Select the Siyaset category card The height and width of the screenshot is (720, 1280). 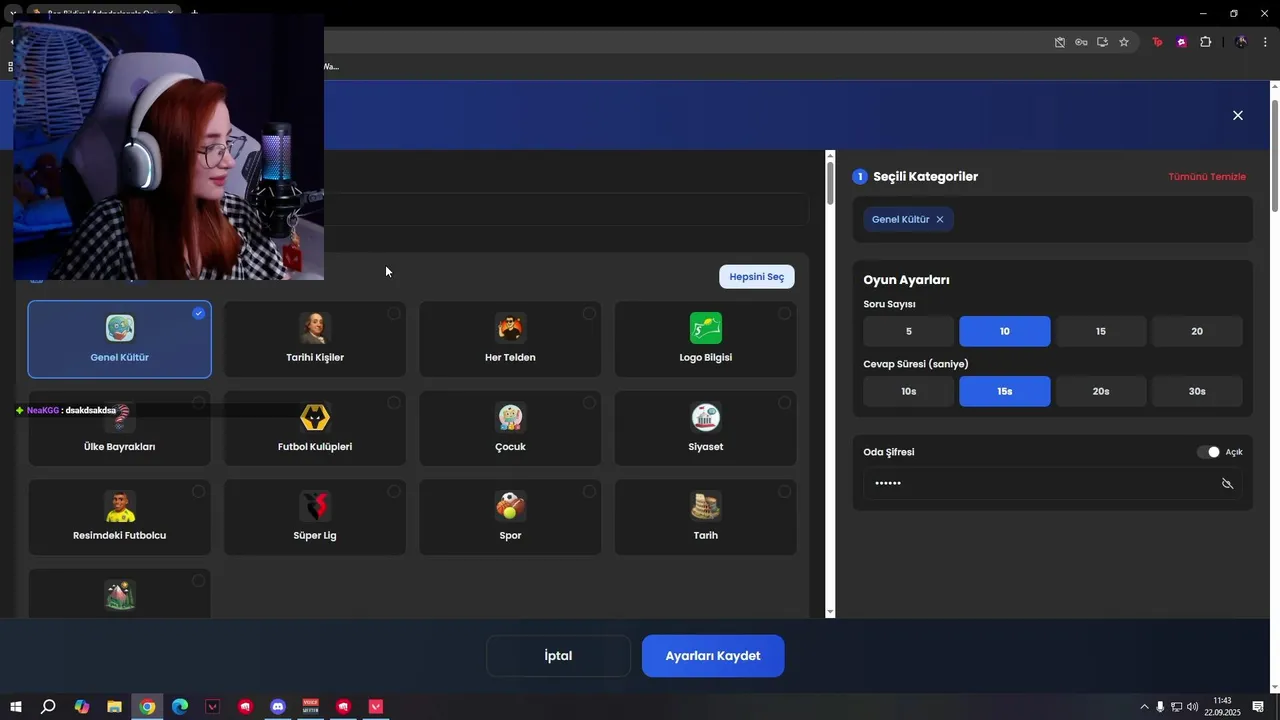coord(706,428)
